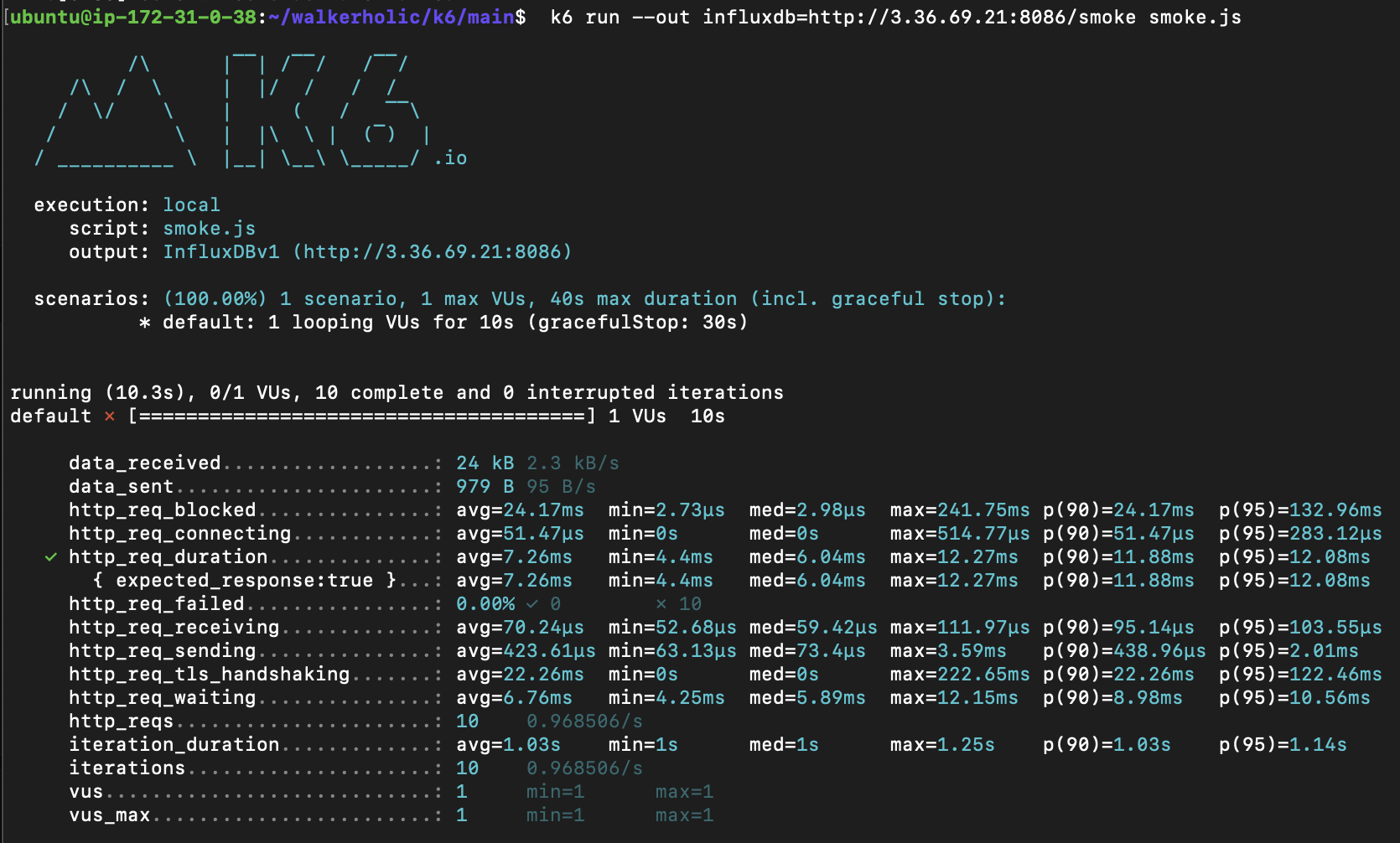
Task: Click the http_reqs rate '0.968506/s'
Action: [585, 721]
